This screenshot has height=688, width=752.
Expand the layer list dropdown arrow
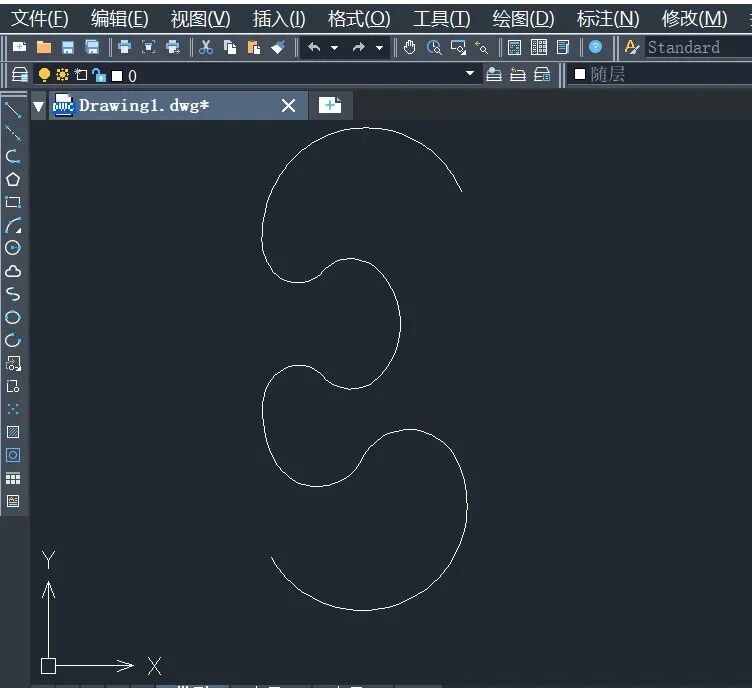point(470,73)
